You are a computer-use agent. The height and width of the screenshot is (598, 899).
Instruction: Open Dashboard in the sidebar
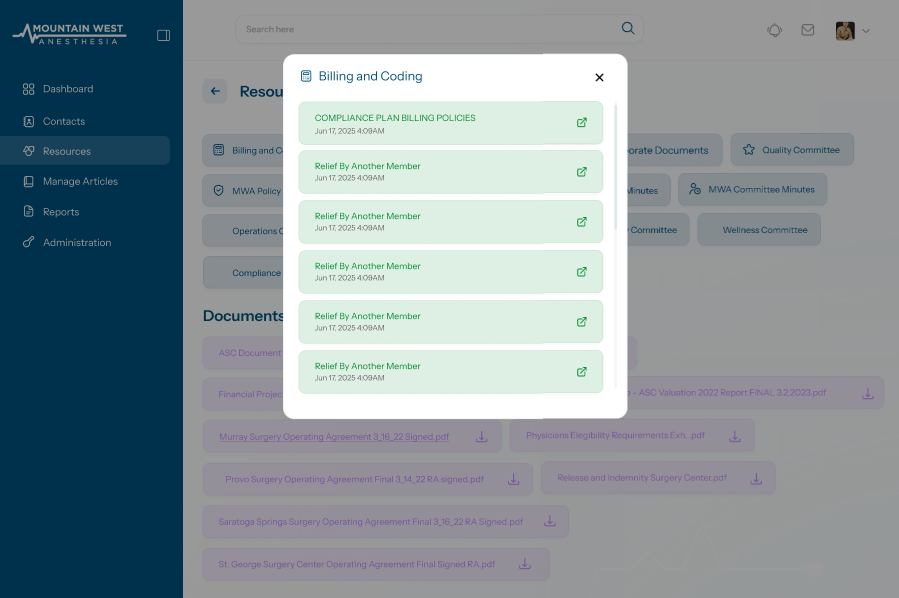pos(68,89)
